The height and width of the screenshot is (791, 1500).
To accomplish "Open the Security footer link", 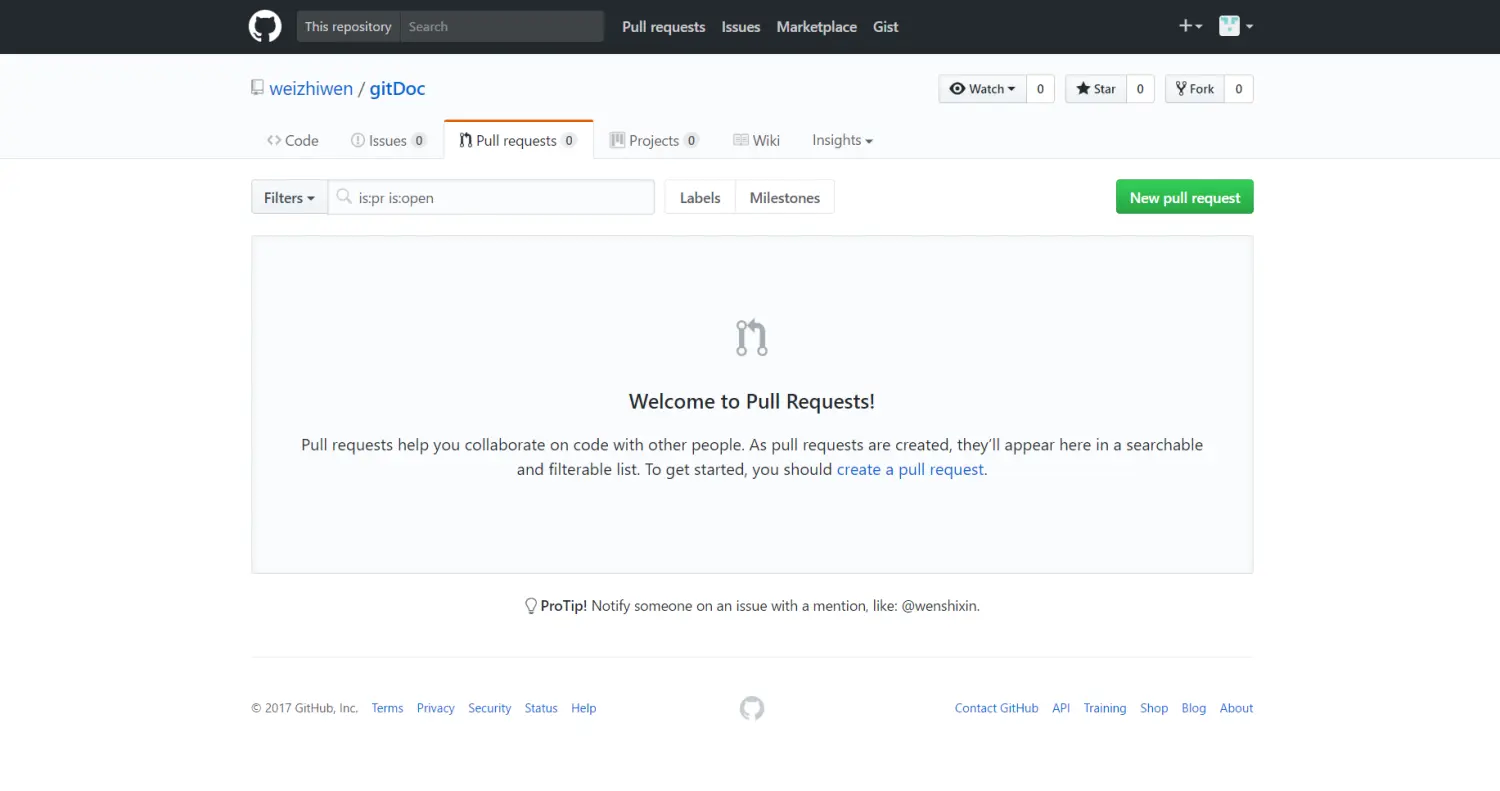I will (x=490, y=708).
